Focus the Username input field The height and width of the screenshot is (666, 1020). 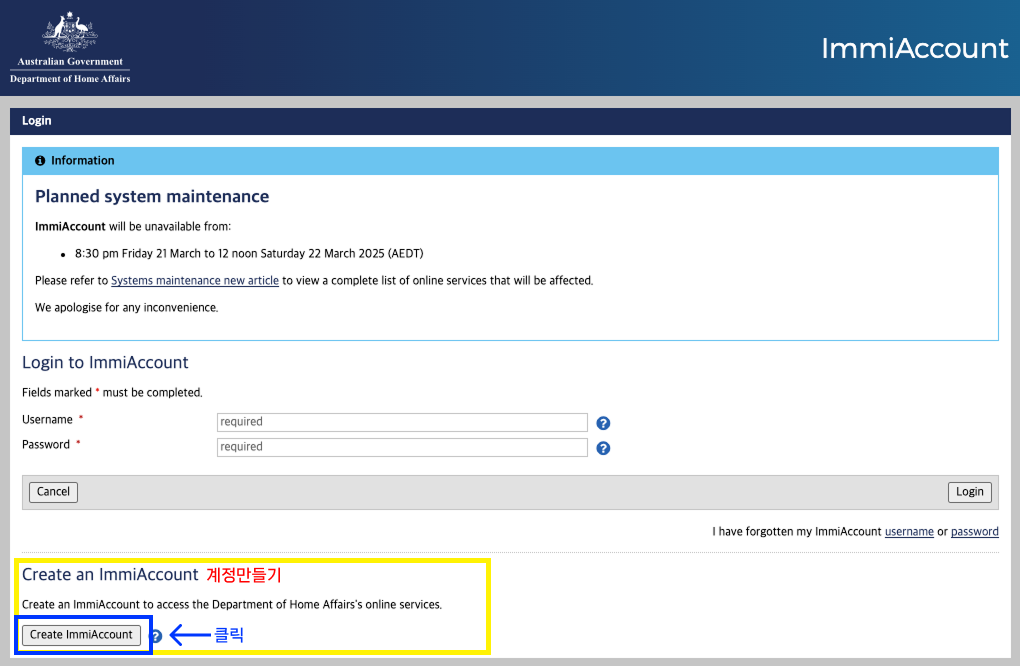[x=402, y=422]
